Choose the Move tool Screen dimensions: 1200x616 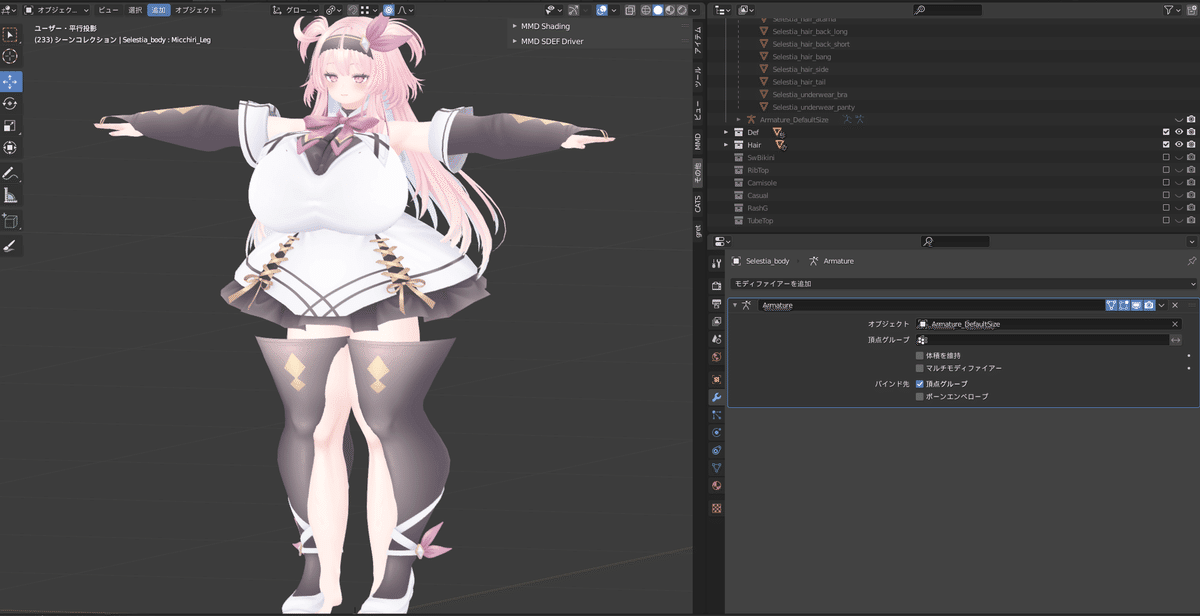11,81
